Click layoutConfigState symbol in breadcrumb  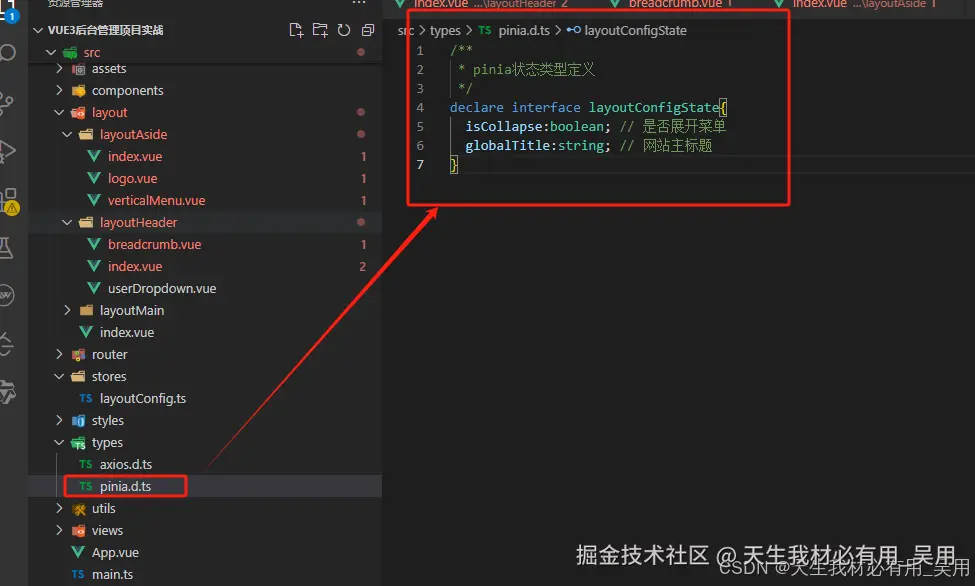click(x=635, y=30)
